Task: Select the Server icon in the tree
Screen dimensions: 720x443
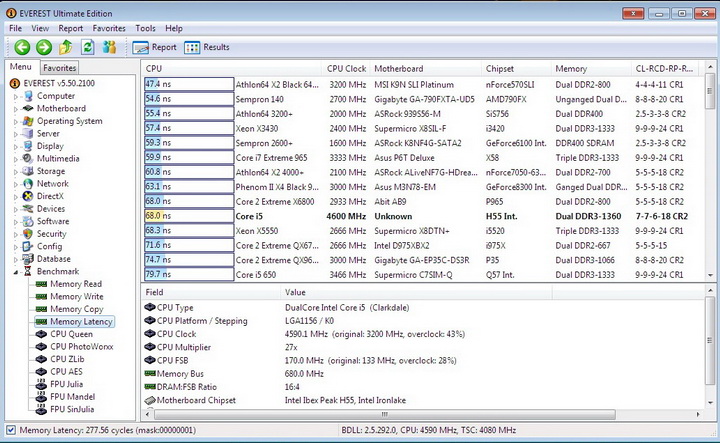Action: [x=28, y=134]
